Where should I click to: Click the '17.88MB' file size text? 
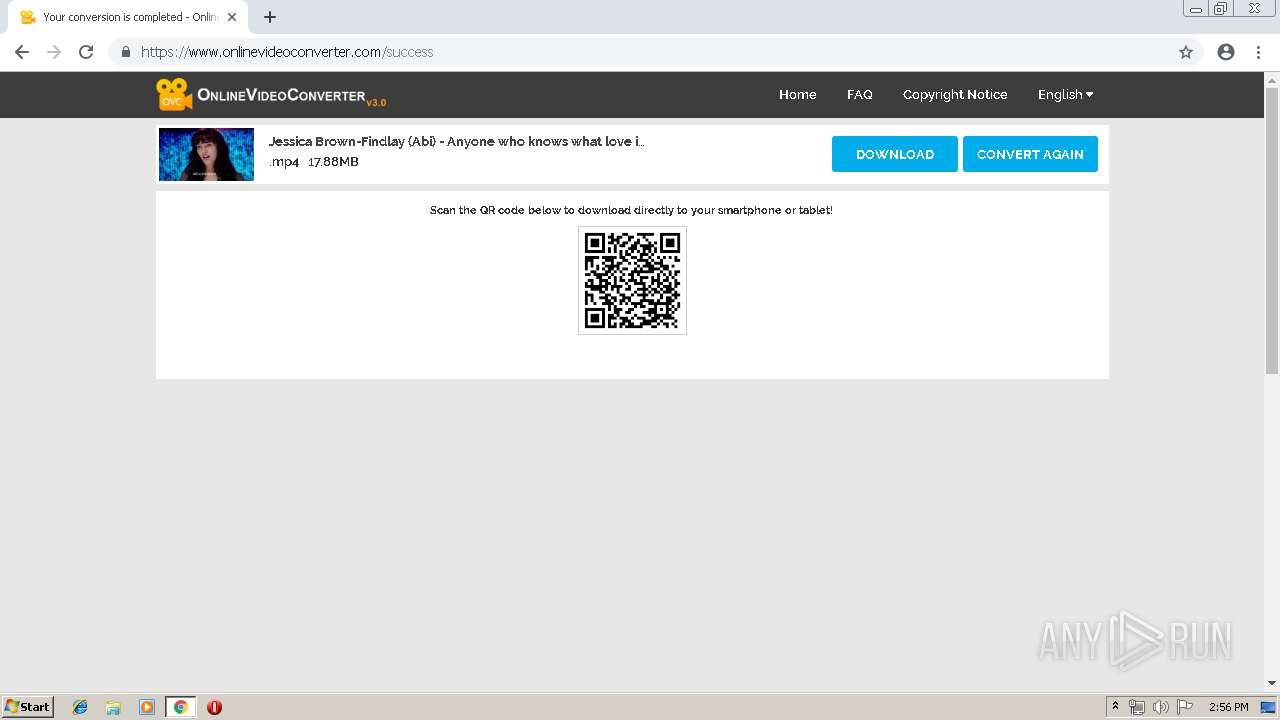coord(333,162)
